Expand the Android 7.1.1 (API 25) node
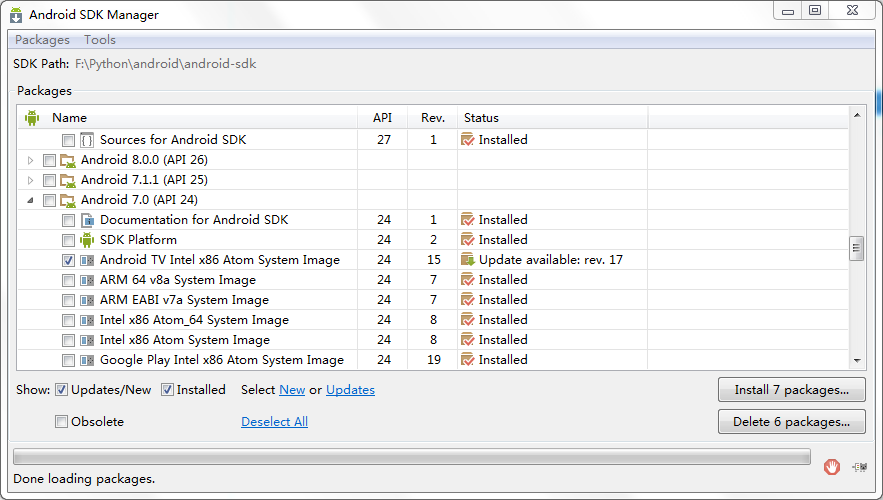This screenshot has height=500, width=883. (30, 180)
